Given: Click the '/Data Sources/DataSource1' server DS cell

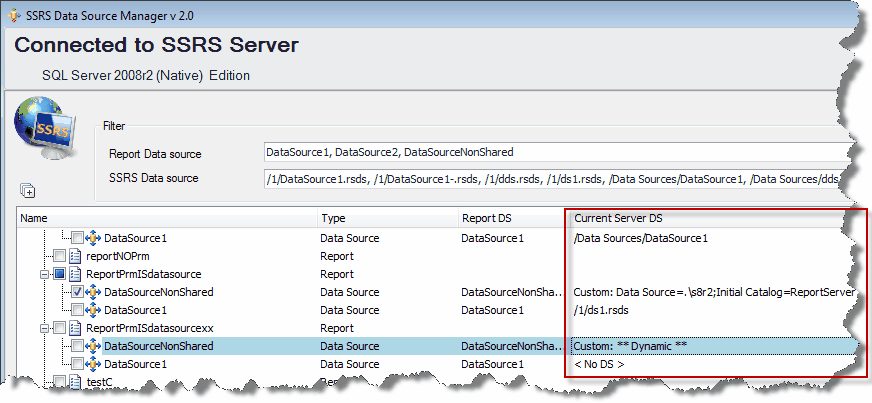Looking at the screenshot, I should [x=641, y=238].
